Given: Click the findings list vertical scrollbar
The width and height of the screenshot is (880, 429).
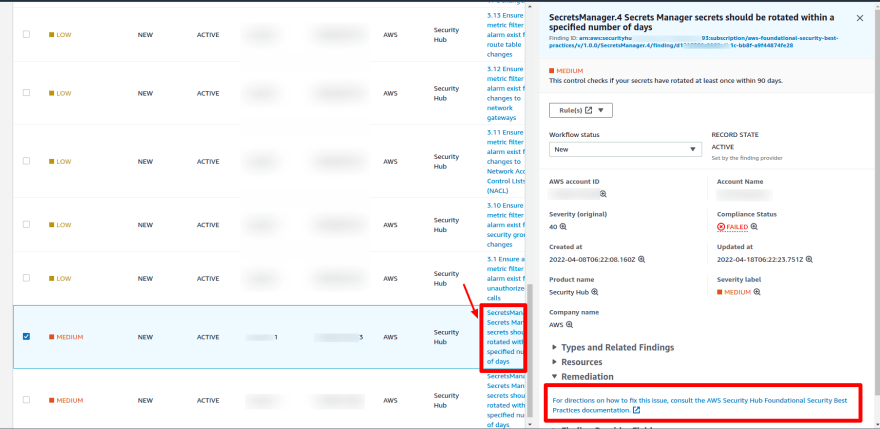Looking at the screenshot, I should coord(530,348).
